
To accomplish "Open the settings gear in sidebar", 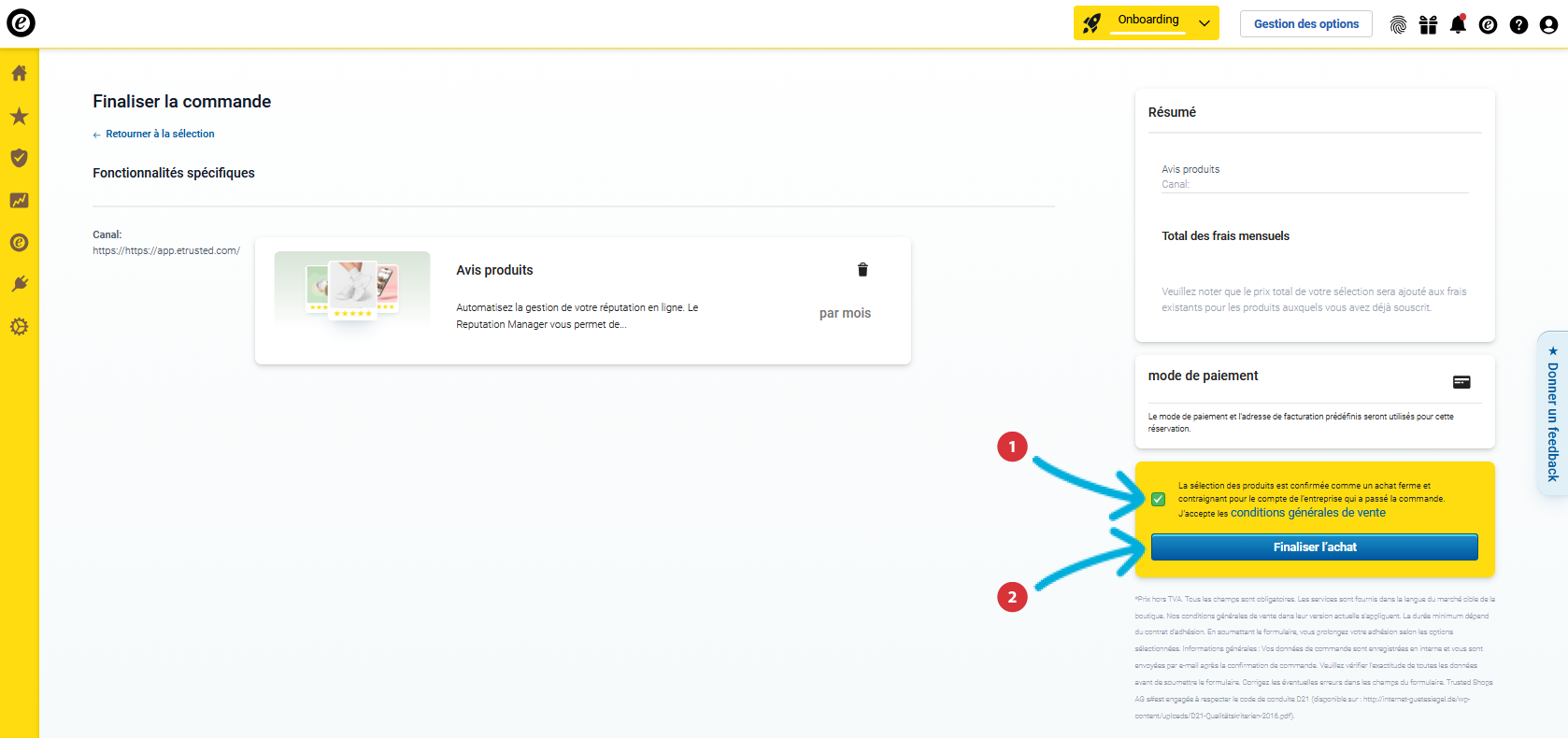I will (19, 327).
